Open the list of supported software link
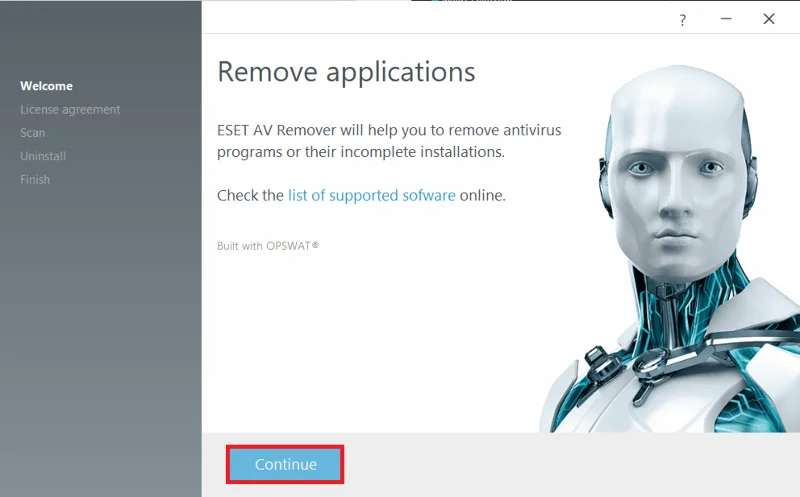Image resolution: width=800 pixels, height=497 pixels. [x=371, y=195]
